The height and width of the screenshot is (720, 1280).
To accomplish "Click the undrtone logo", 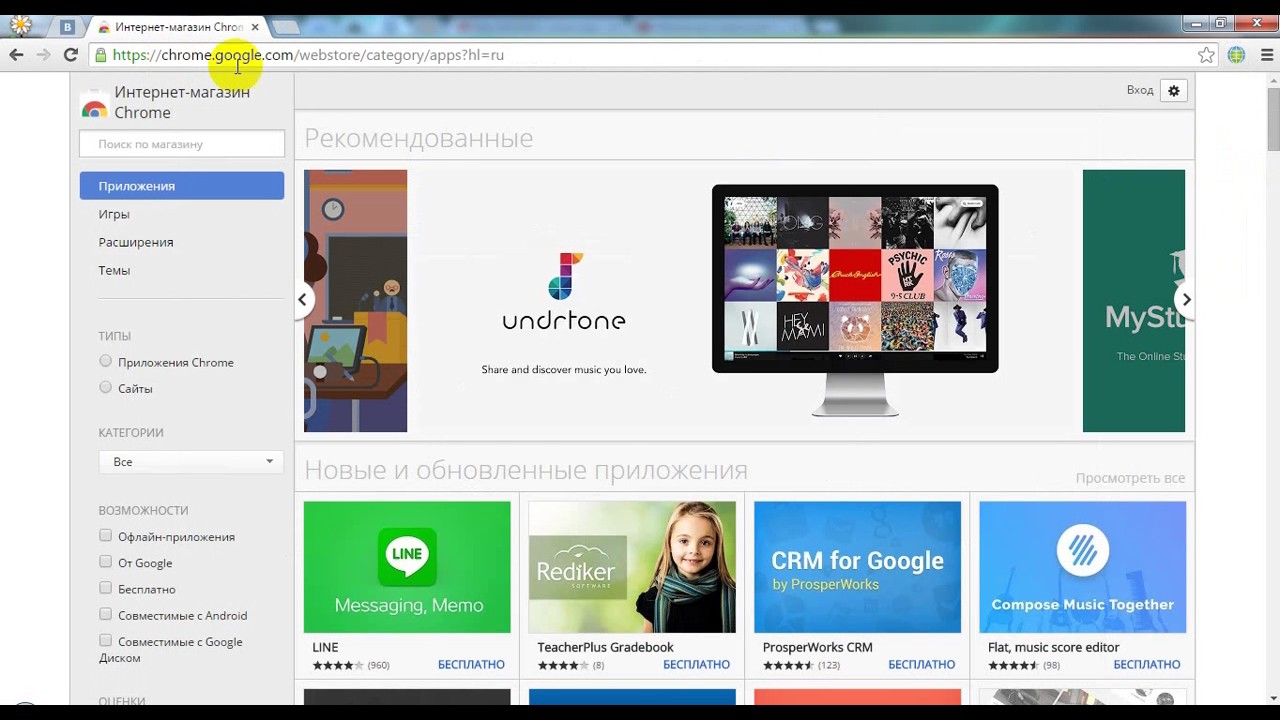I will (x=564, y=292).
